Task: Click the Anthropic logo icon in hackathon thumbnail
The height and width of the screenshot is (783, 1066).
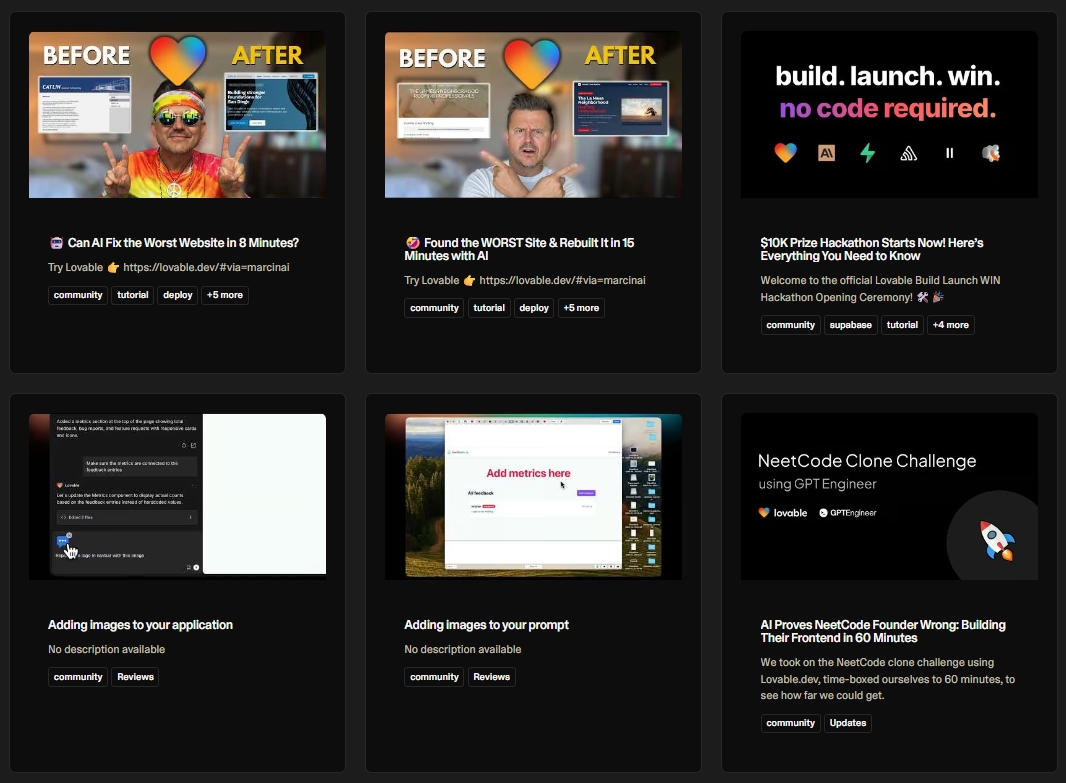Action: (x=826, y=154)
